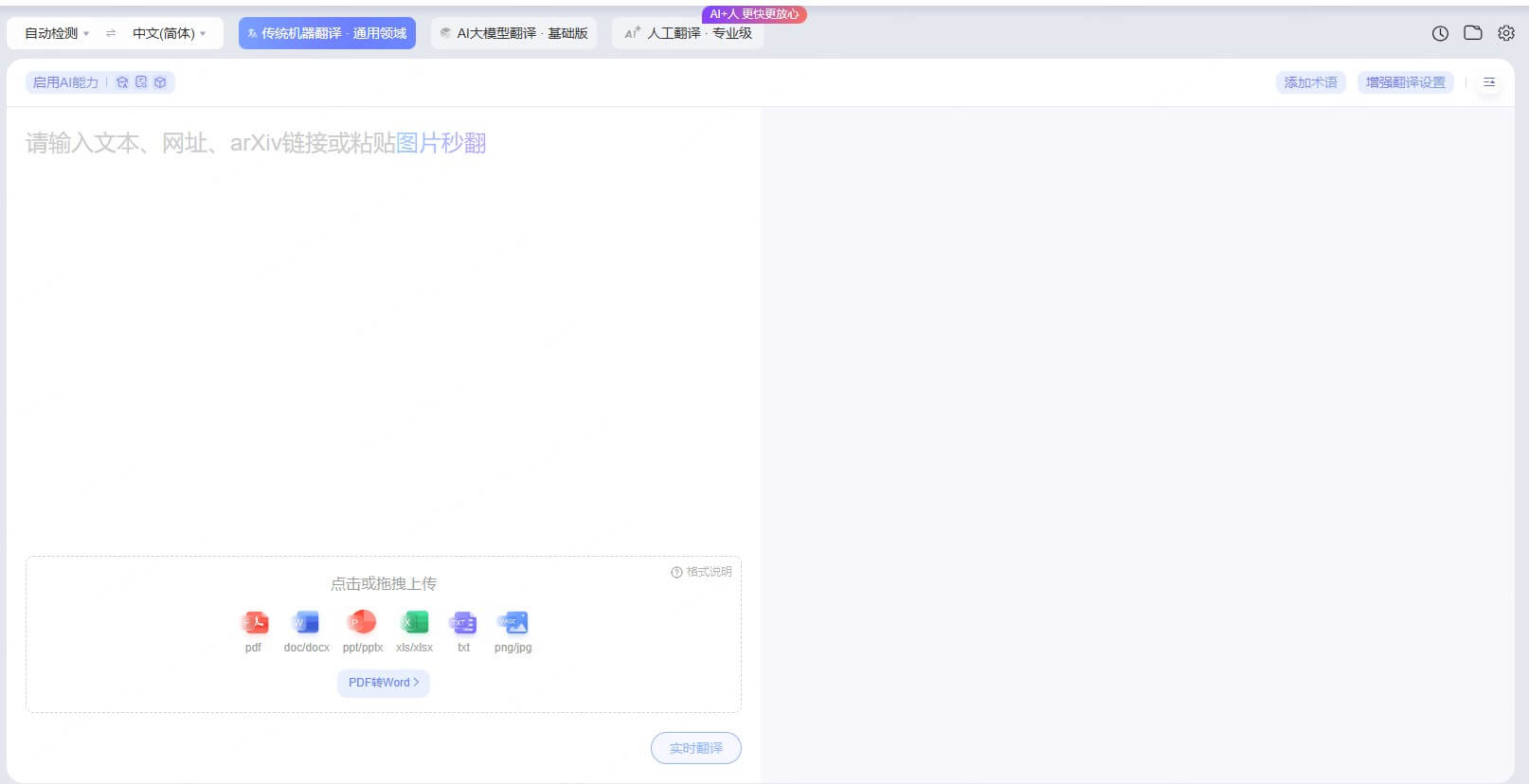1529x784 pixels.
Task: Open the translation history clock icon
Action: tap(1440, 33)
